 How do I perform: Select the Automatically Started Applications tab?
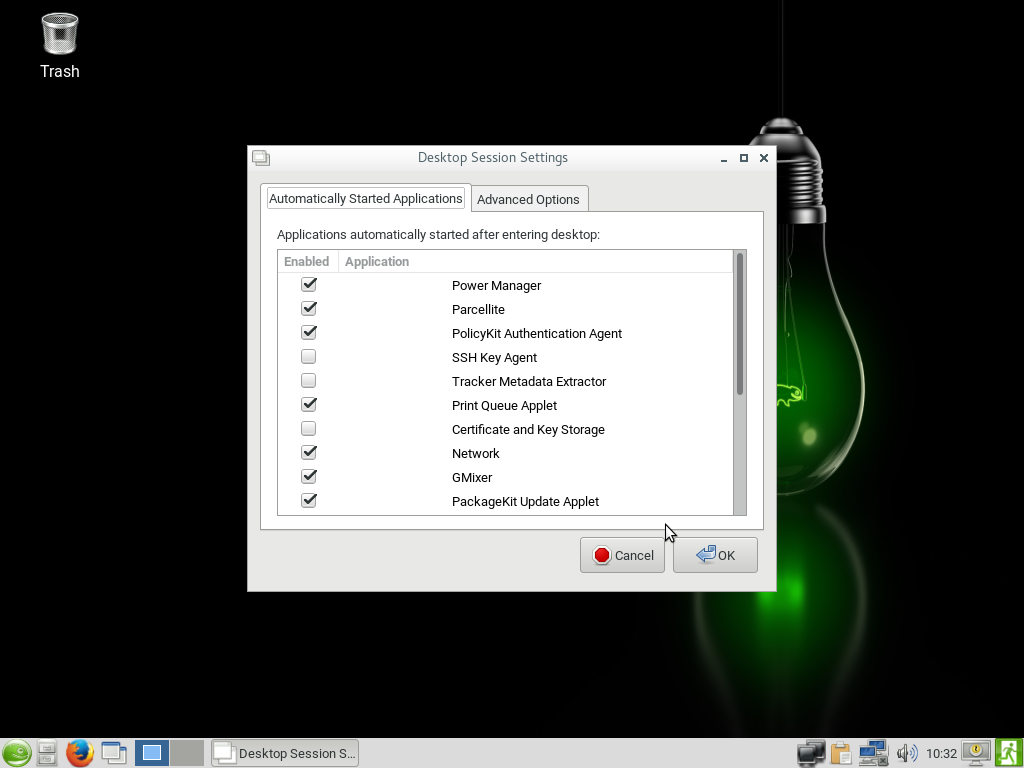tap(365, 198)
